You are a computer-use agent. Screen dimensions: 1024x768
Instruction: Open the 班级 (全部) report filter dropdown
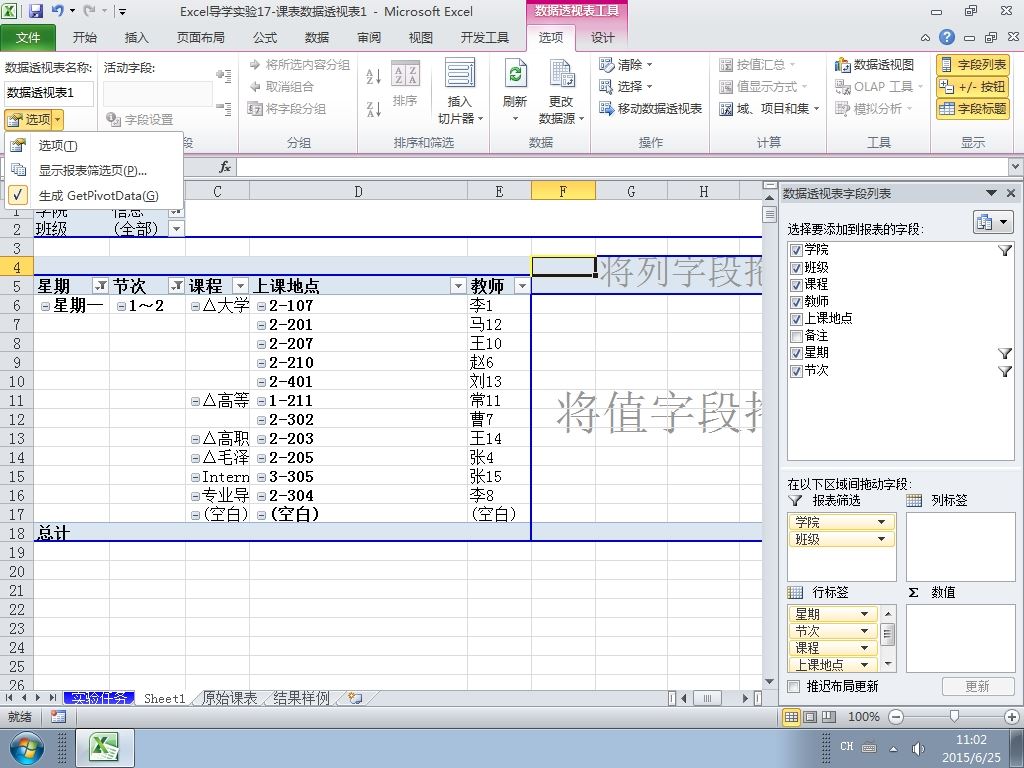point(176,229)
